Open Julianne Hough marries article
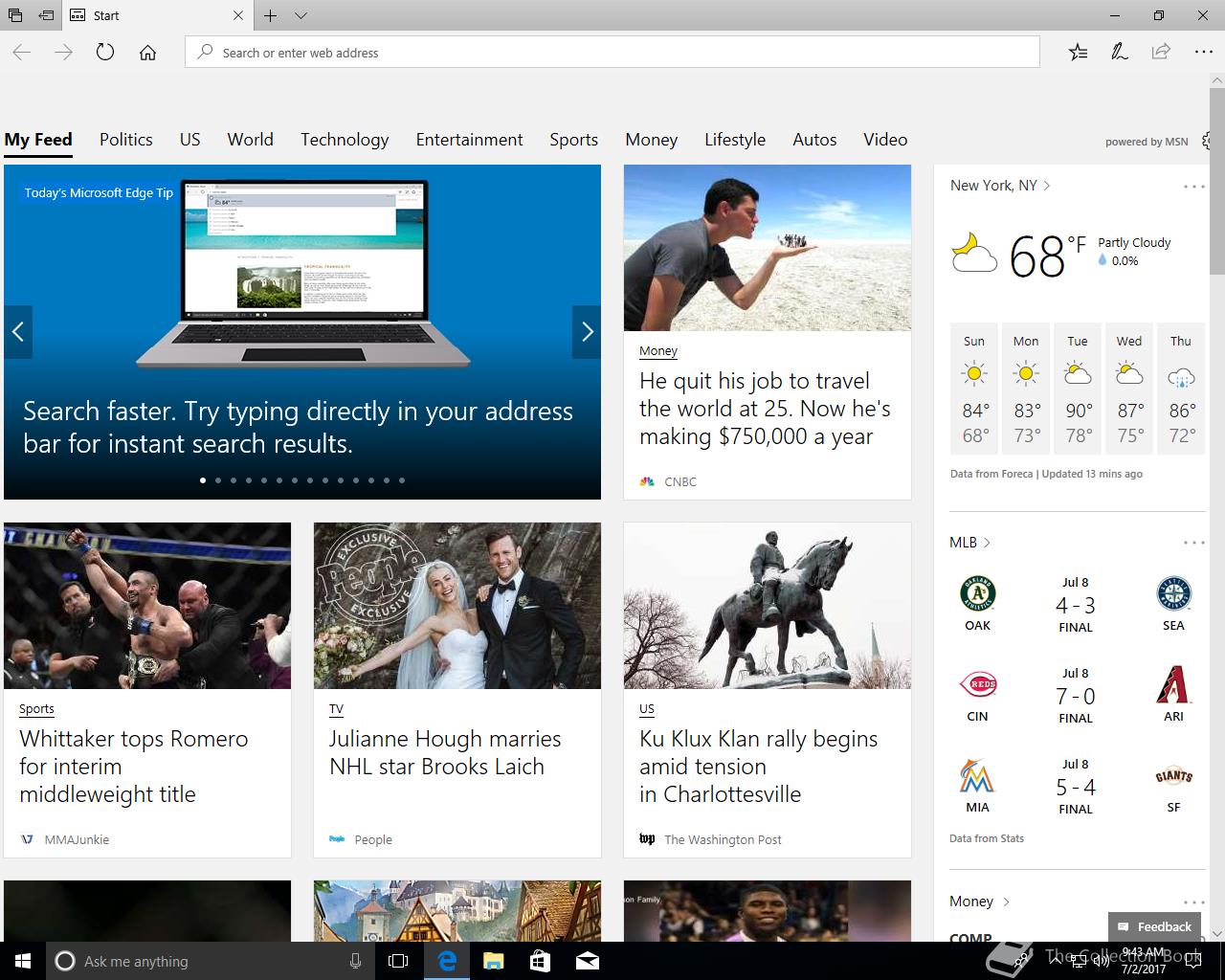This screenshot has height=980, width=1225. point(445,752)
